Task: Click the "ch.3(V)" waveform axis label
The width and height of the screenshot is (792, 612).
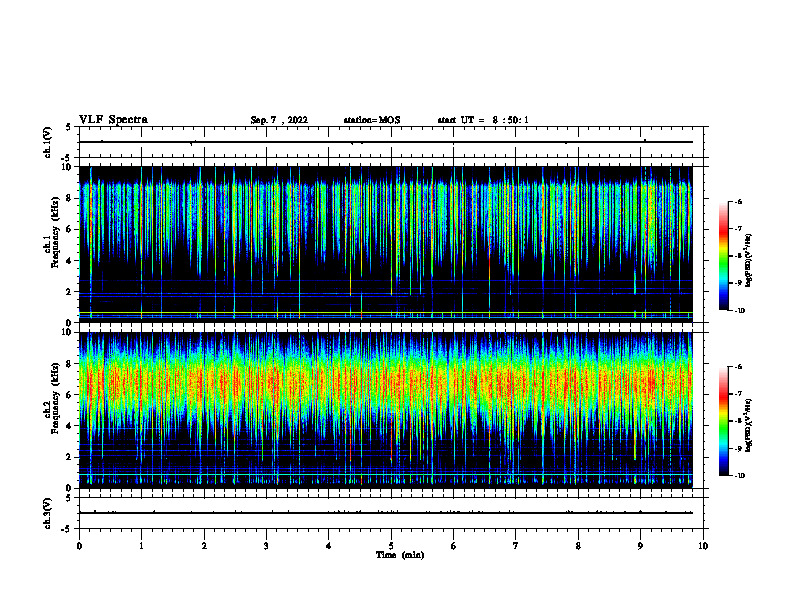Action: 48,513
